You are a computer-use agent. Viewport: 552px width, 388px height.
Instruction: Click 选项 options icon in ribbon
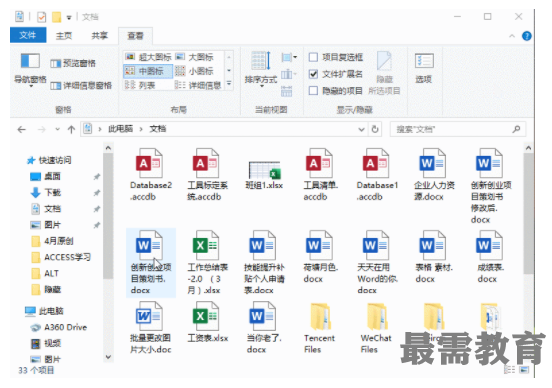[x=424, y=68]
